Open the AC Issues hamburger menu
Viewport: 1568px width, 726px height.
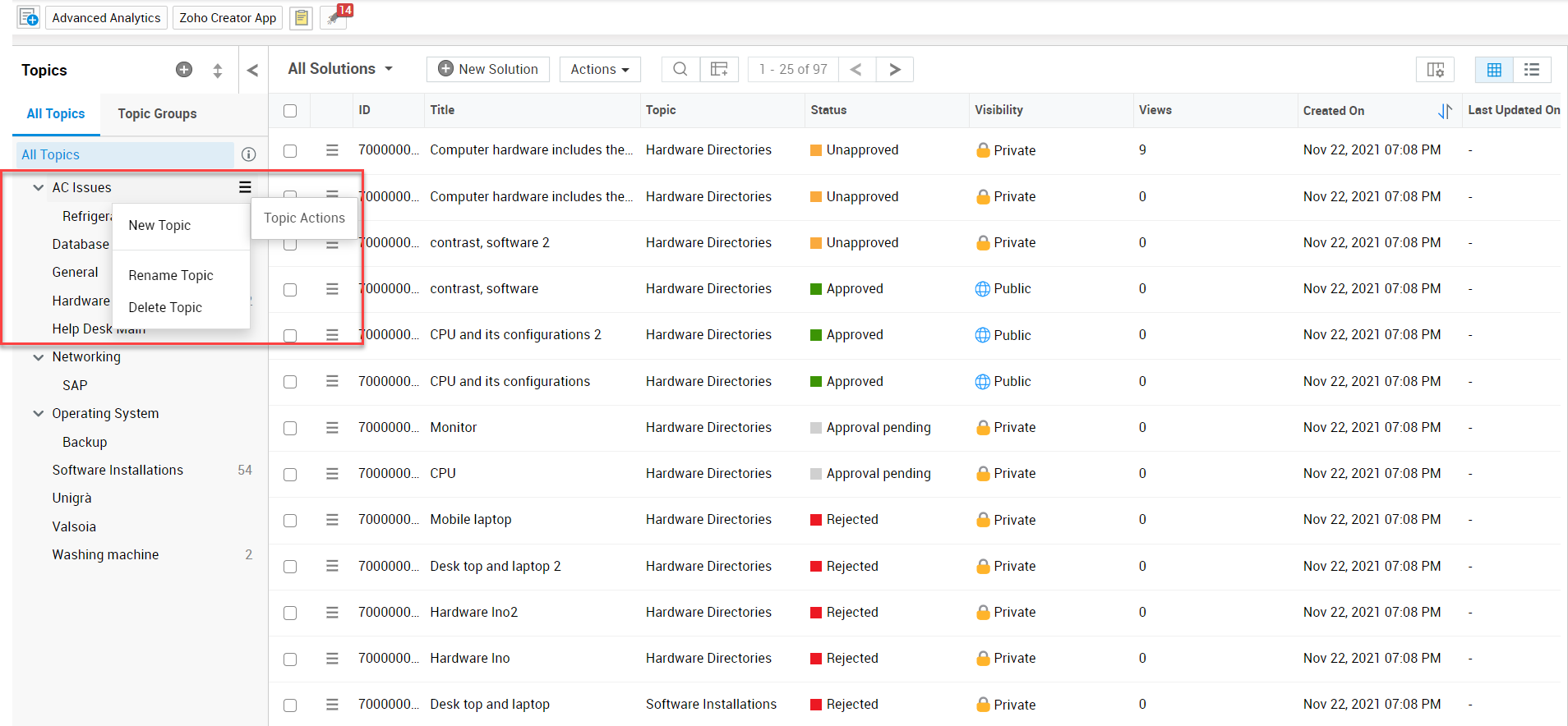(245, 187)
